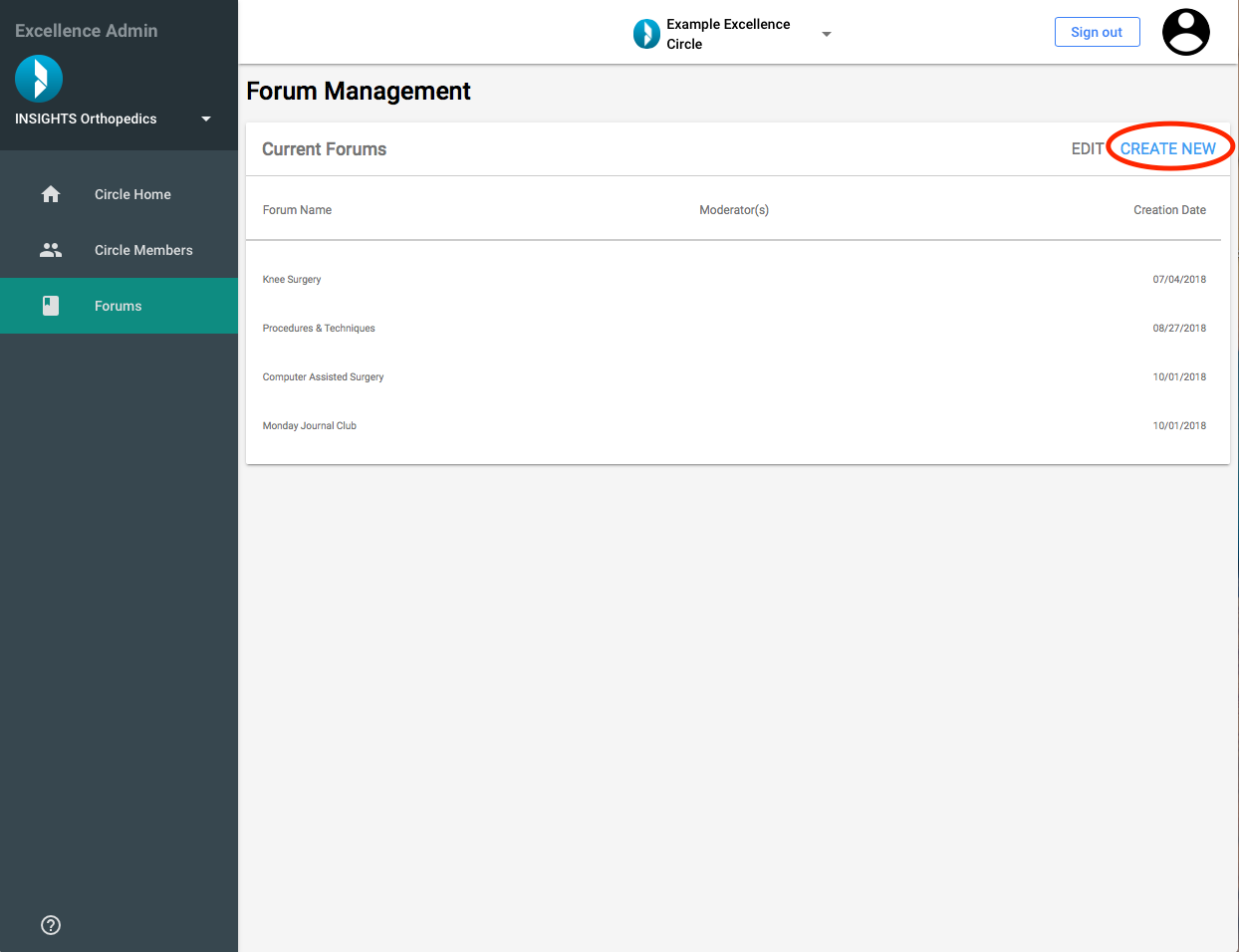Click the Forum Management page title

[x=359, y=91]
